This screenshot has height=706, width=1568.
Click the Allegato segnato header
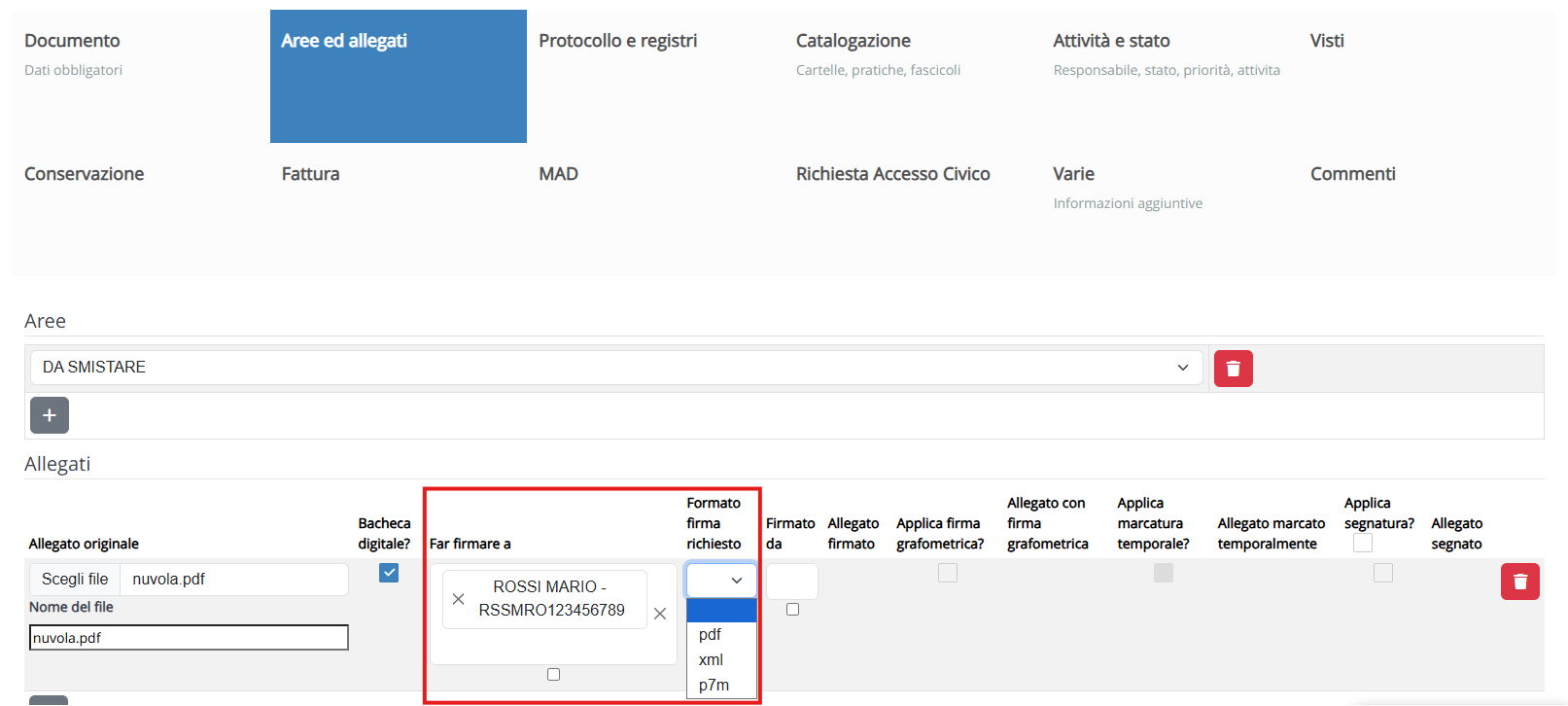(1457, 534)
